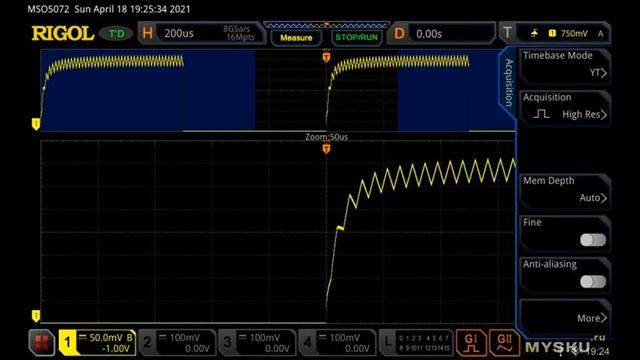Tap the pulse acquisition mode icon
640x360 pixels.
click(541, 114)
